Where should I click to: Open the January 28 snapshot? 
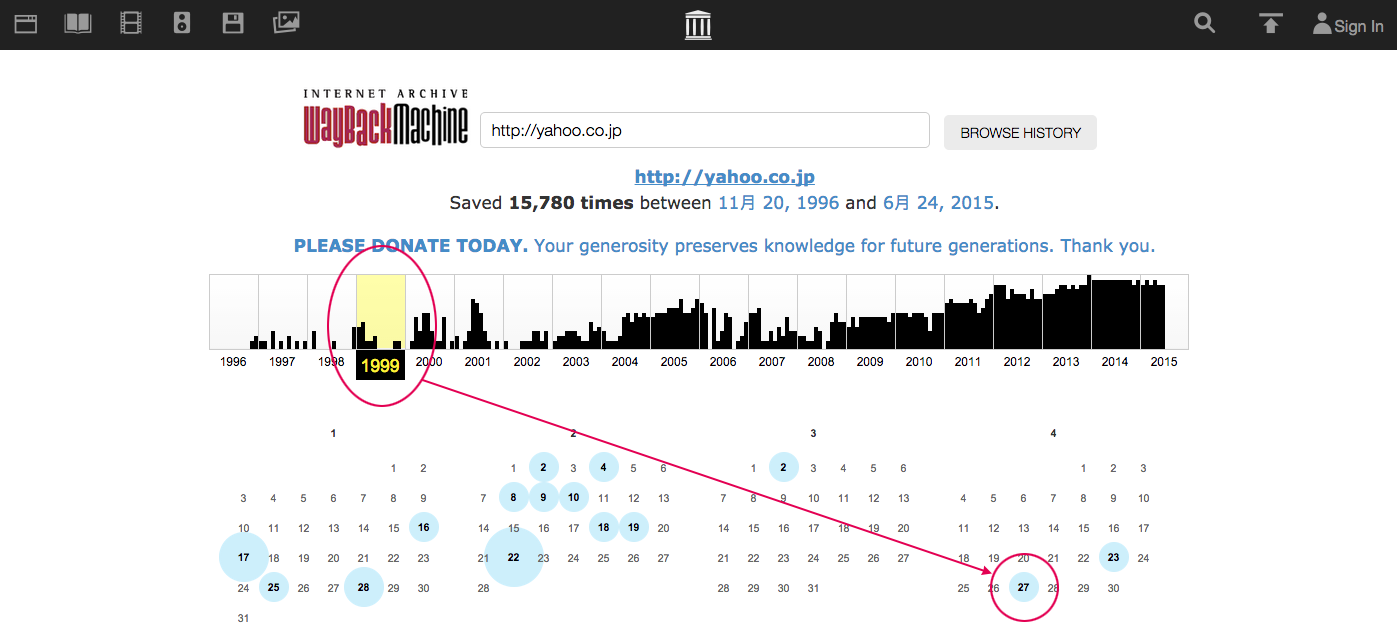pyautogui.click(x=364, y=588)
